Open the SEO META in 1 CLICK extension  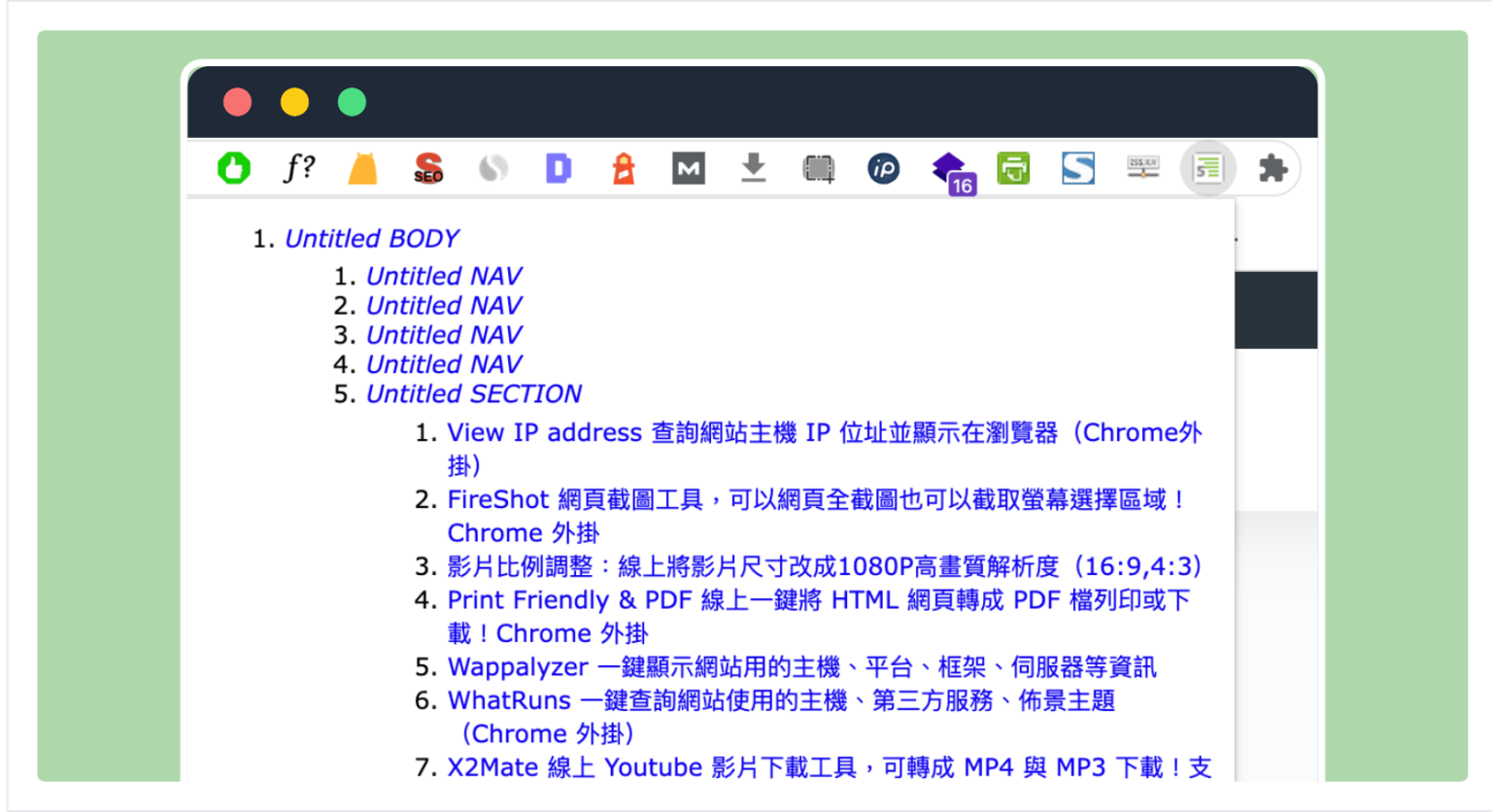(x=427, y=167)
